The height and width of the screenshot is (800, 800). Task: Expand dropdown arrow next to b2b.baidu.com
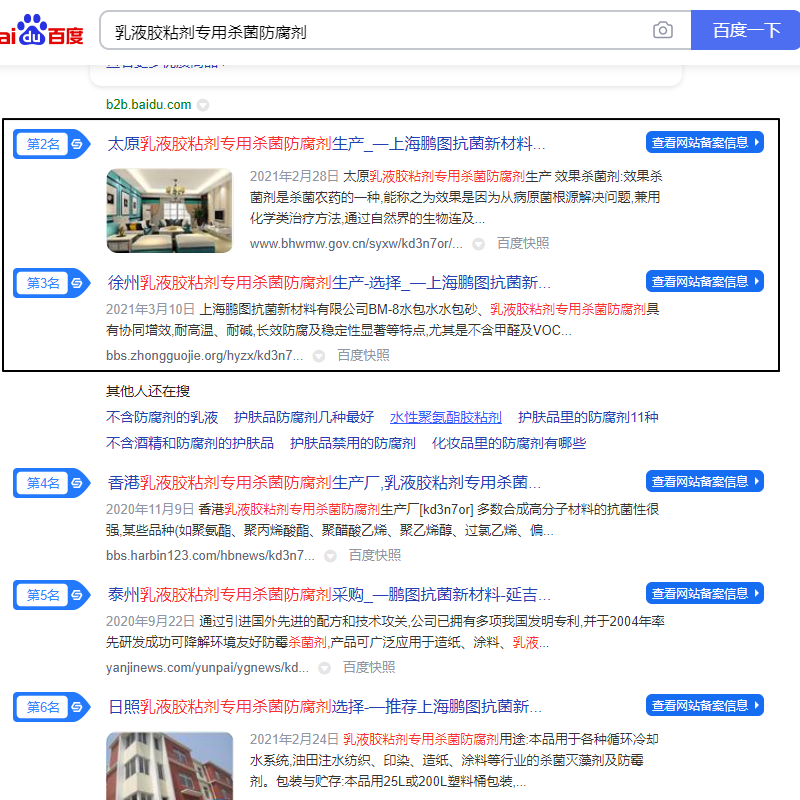(x=203, y=105)
